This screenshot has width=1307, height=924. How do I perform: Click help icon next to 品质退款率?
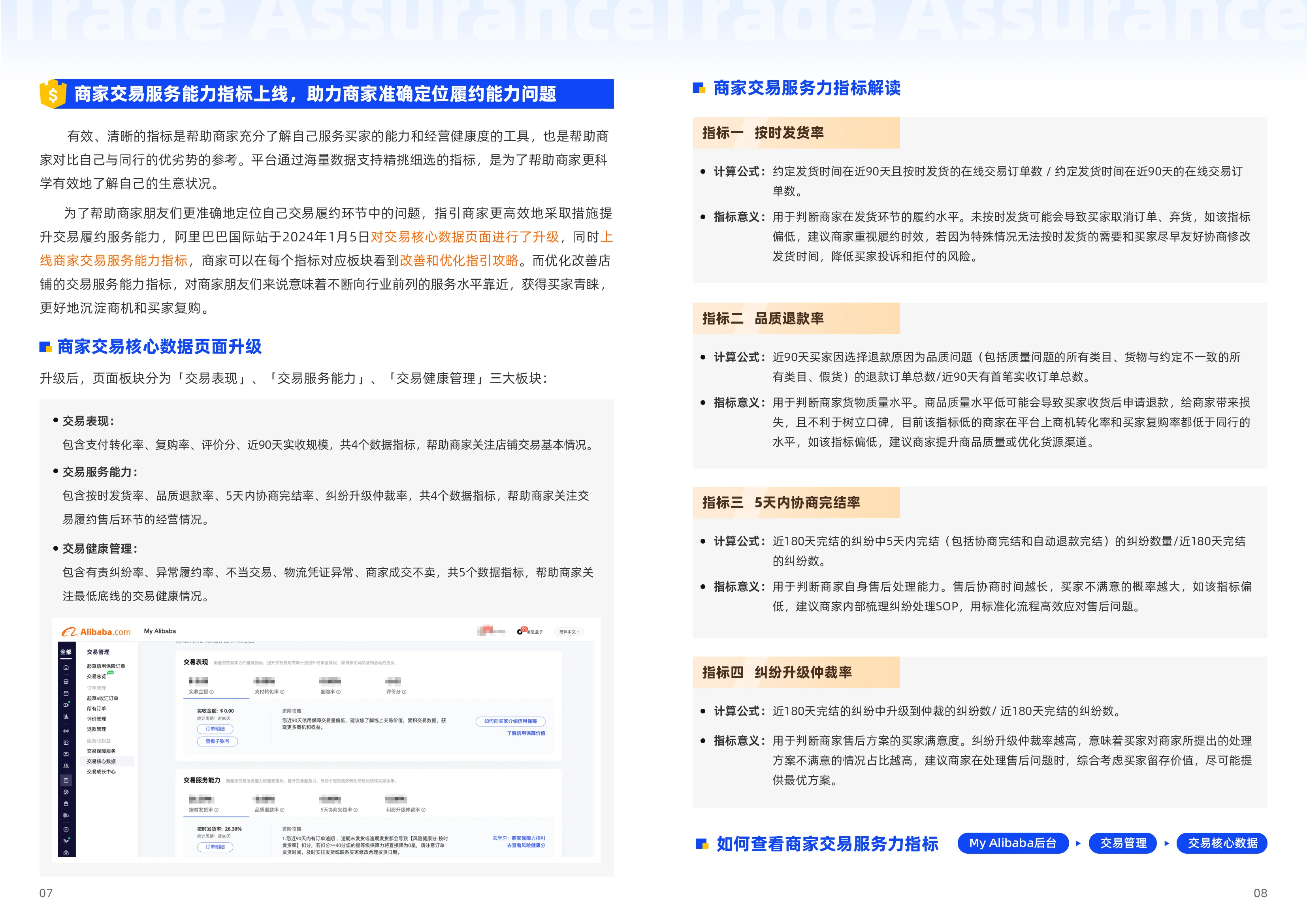point(282,809)
